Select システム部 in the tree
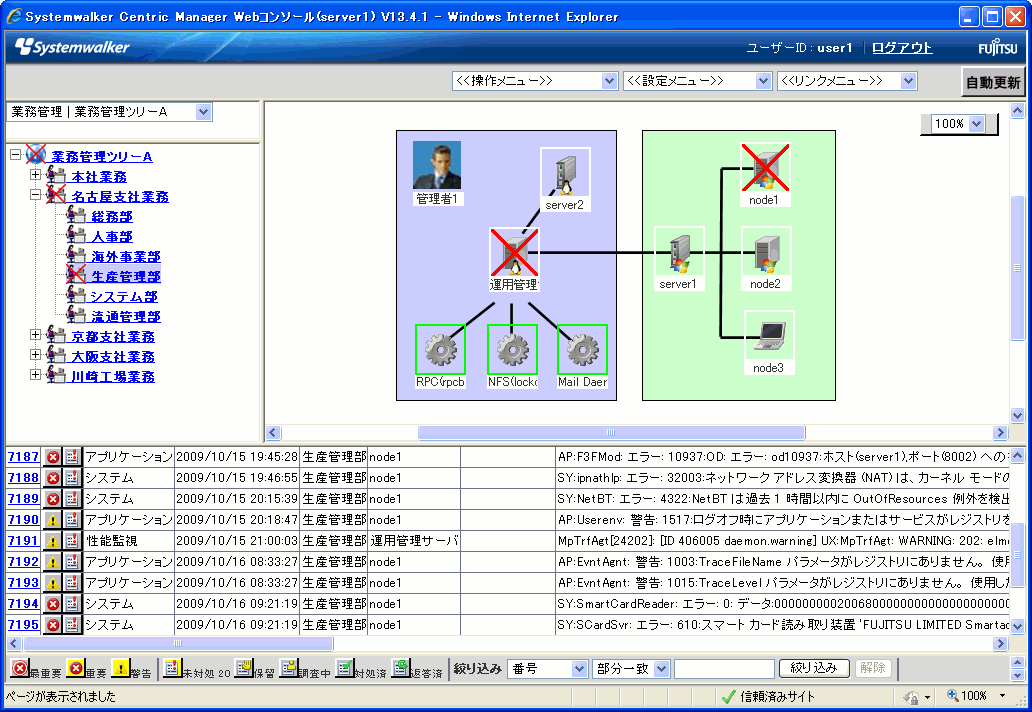Image resolution: width=1032 pixels, height=712 pixels. pos(124,297)
